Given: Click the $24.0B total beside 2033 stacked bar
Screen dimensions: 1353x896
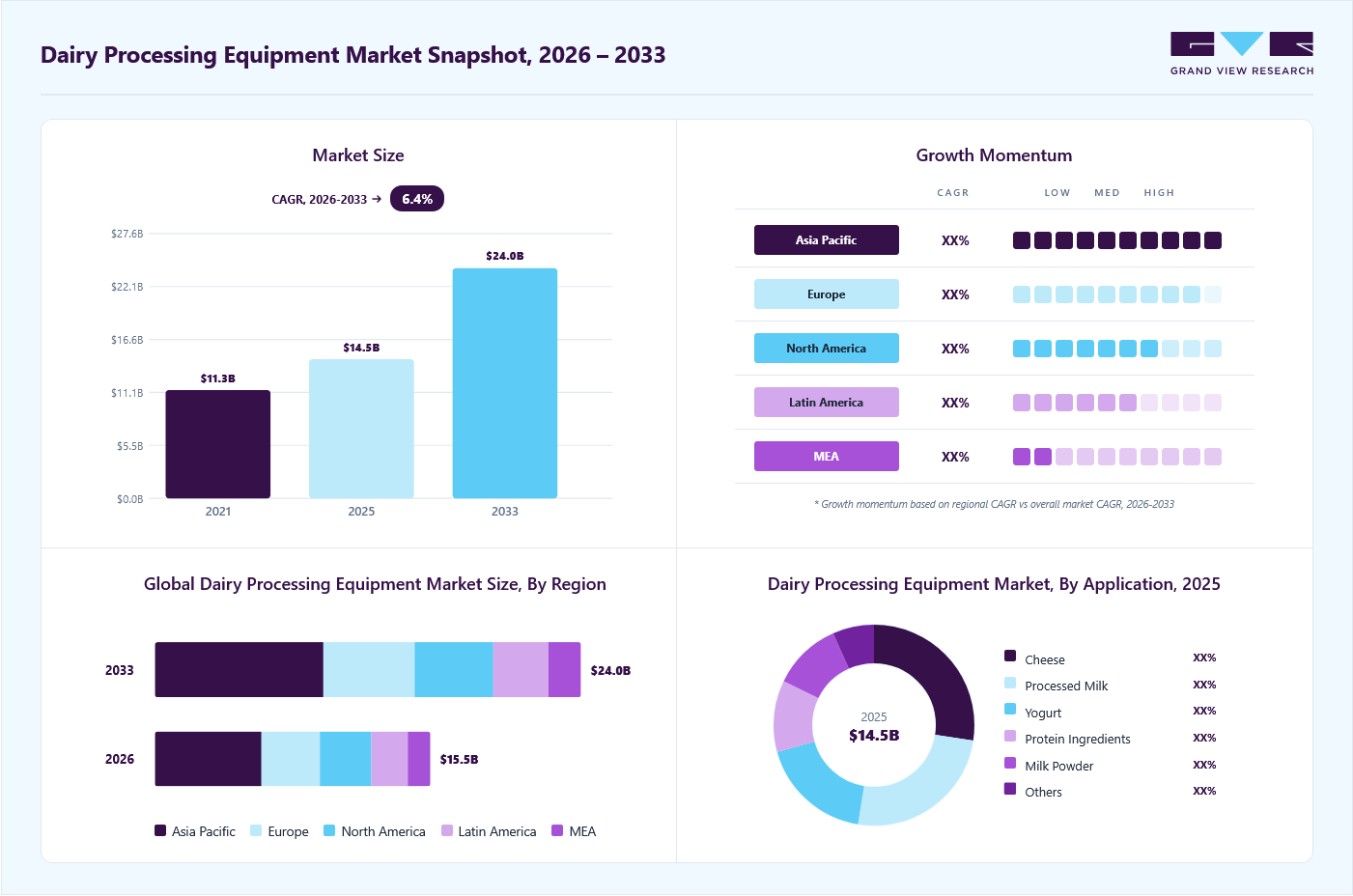Looking at the screenshot, I should tap(610, 671).
